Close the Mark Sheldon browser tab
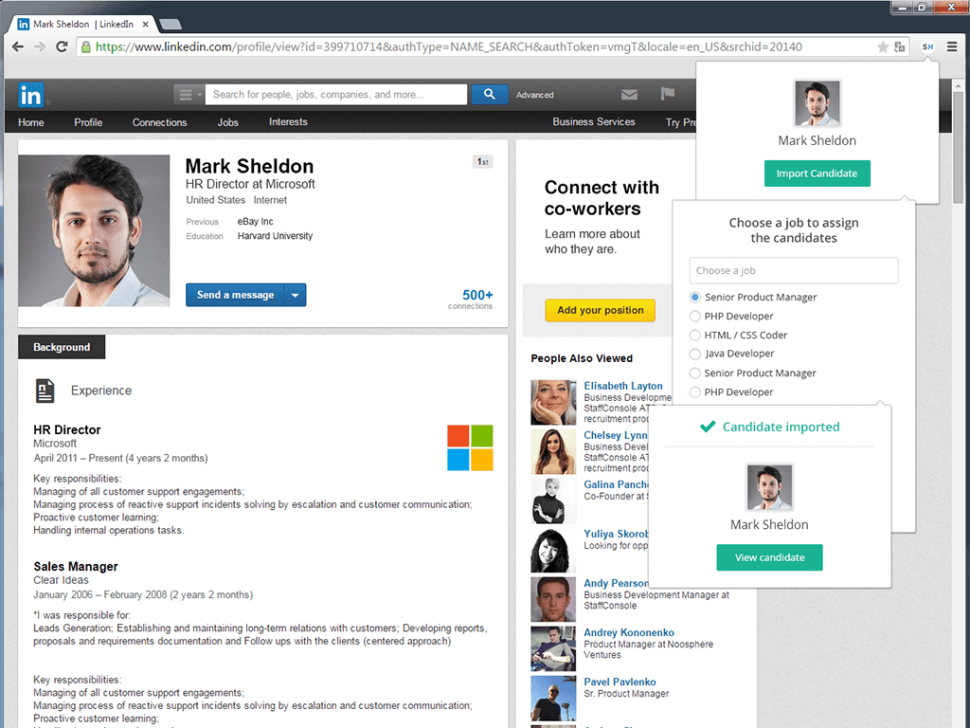This screenshot has width=970, height=728. coord(145,25)
